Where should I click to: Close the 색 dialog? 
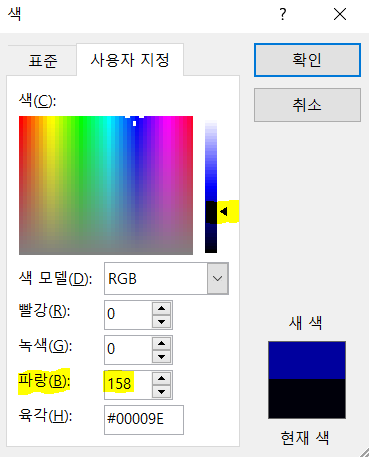point(340,14)
